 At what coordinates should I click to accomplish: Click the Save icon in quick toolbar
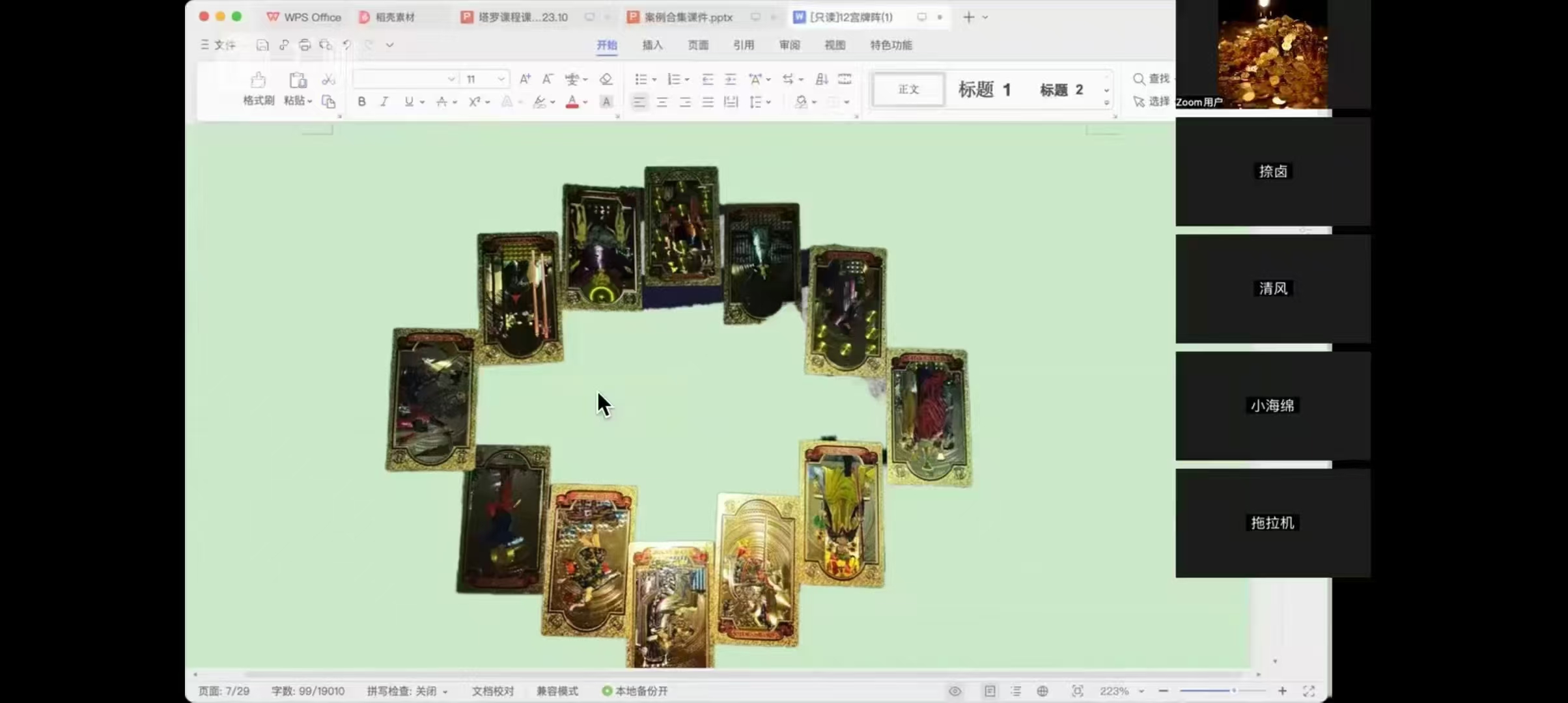tap(262, 45)
